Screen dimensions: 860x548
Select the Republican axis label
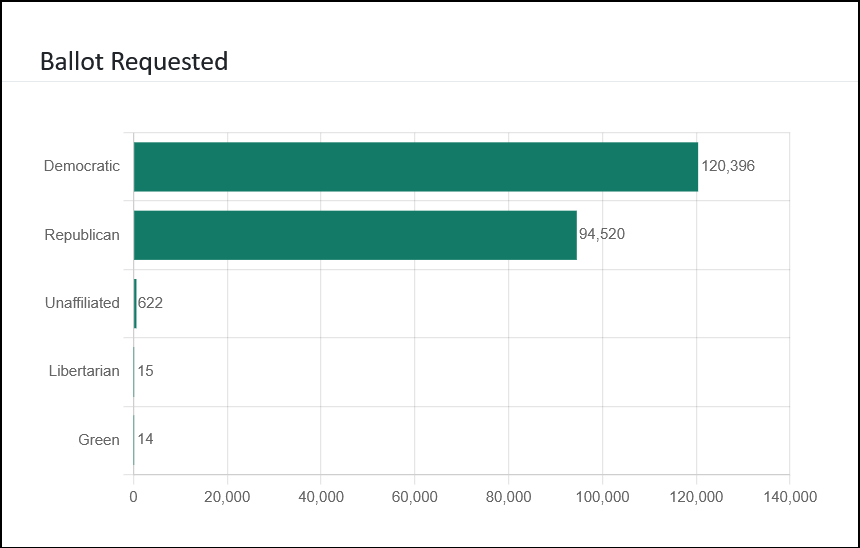82,235
